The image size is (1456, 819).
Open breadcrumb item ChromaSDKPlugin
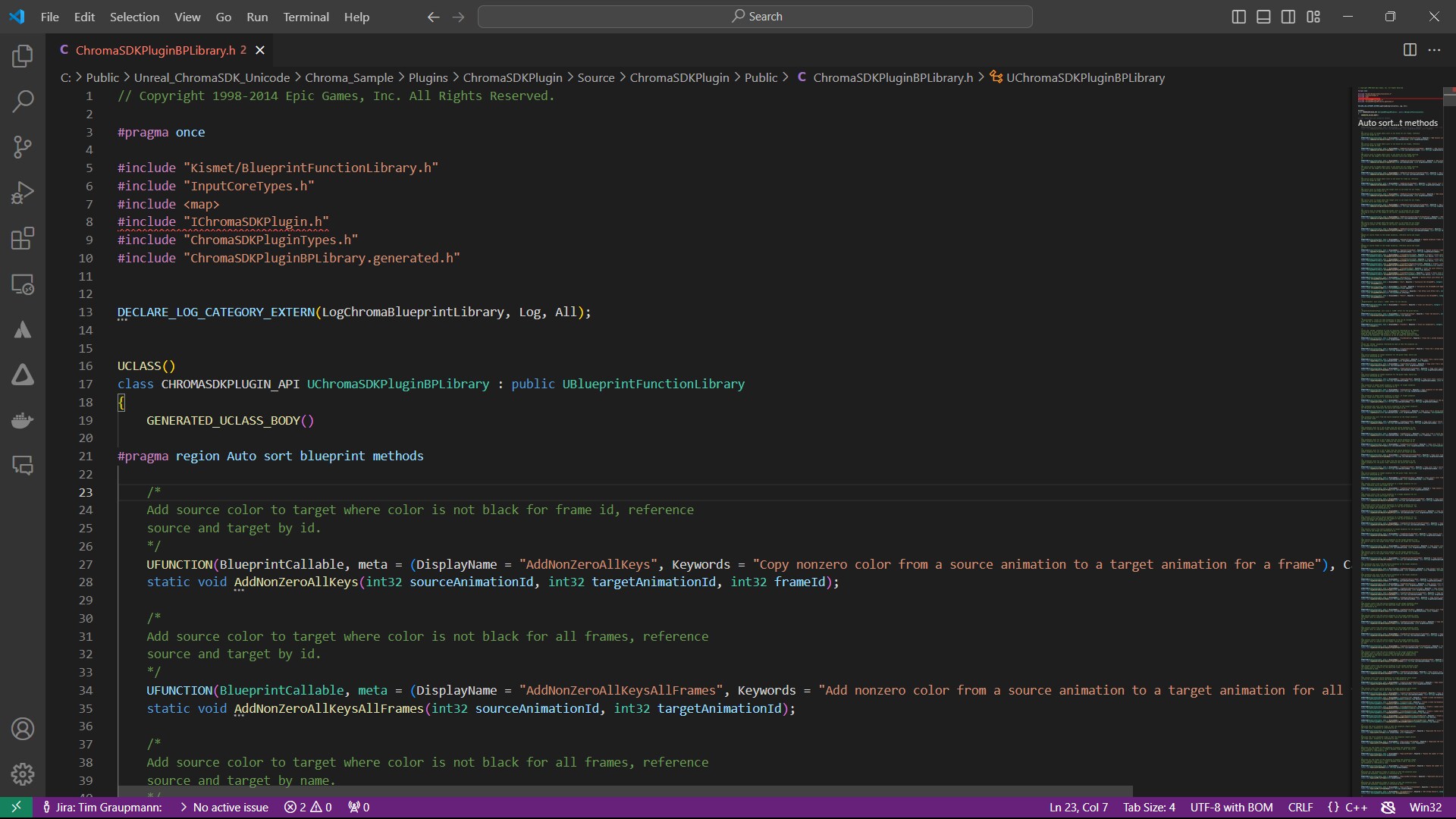512,77
